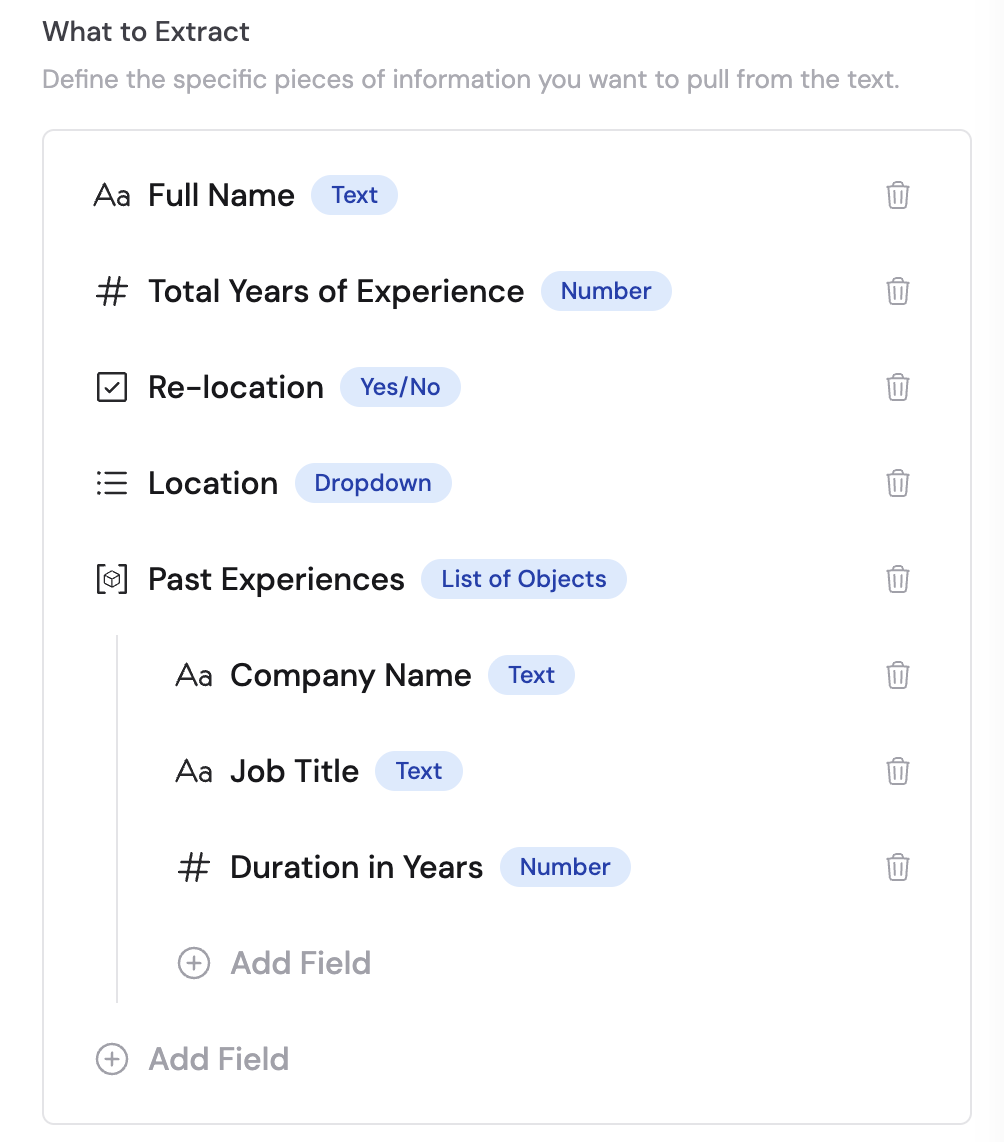Toggle the Yes/No badge on Re-location
1004x1142 pixels.
point(400,387)
